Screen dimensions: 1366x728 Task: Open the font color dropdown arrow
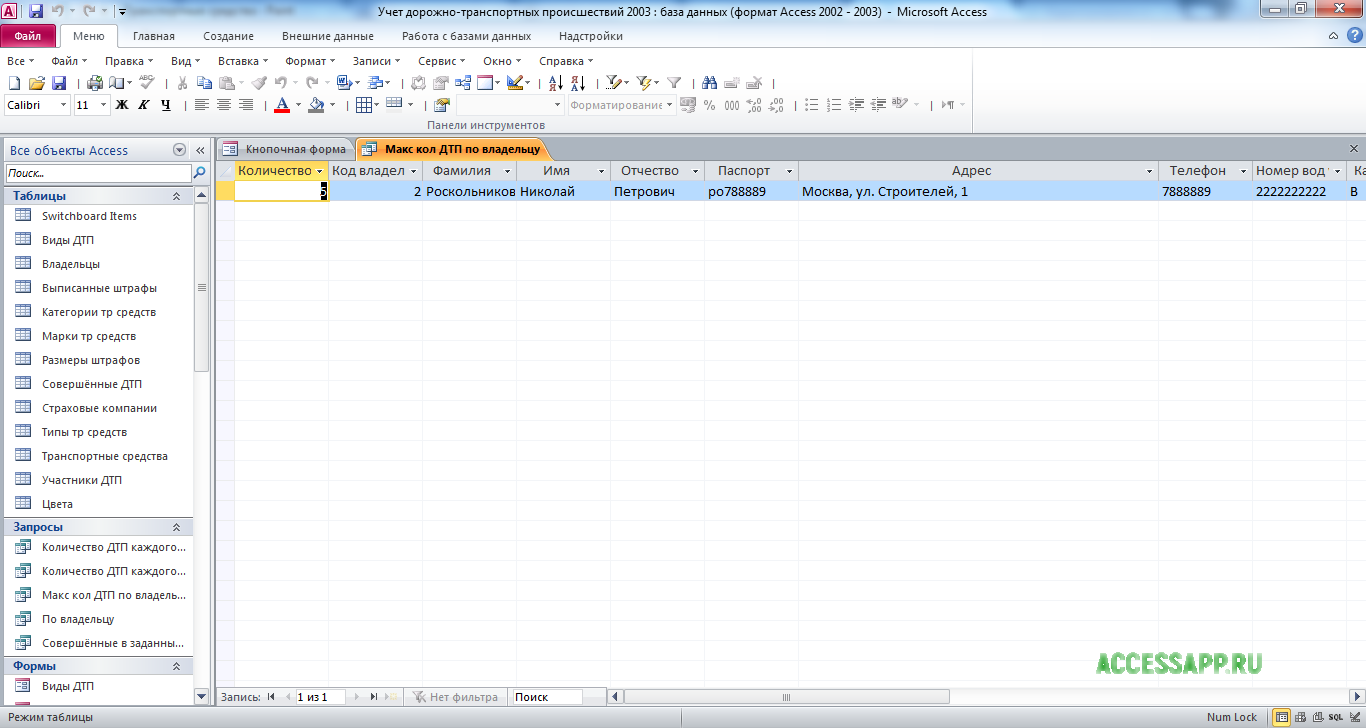(x=297, y=105)
